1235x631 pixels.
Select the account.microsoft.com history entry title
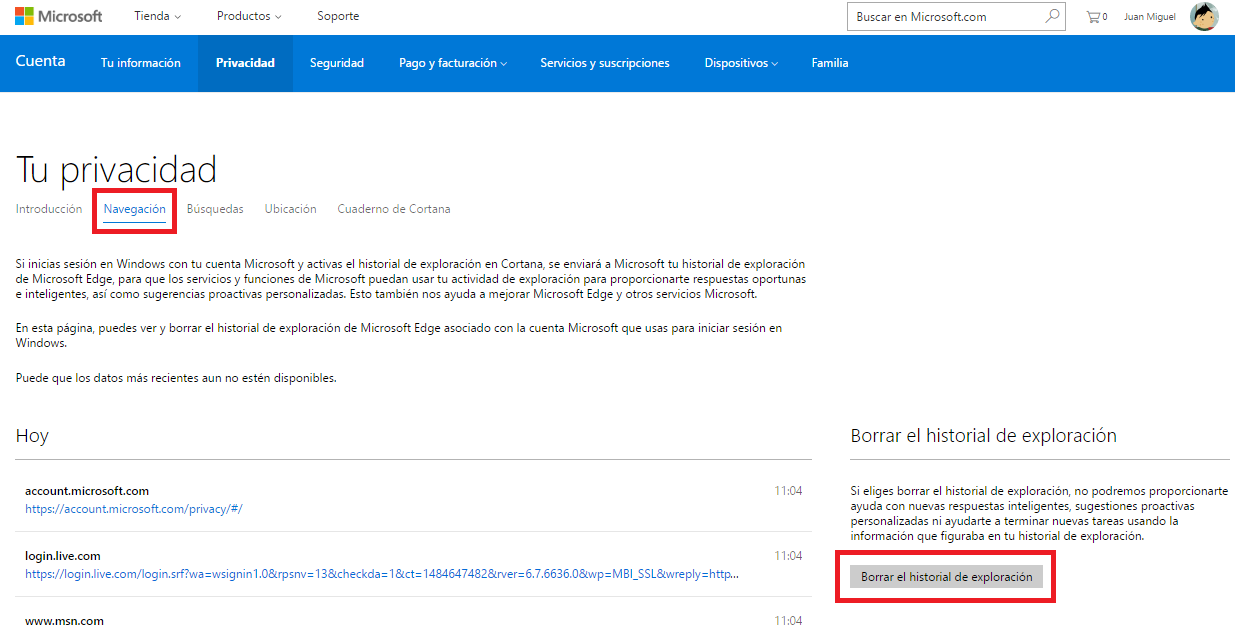click(x=87, y=491)
